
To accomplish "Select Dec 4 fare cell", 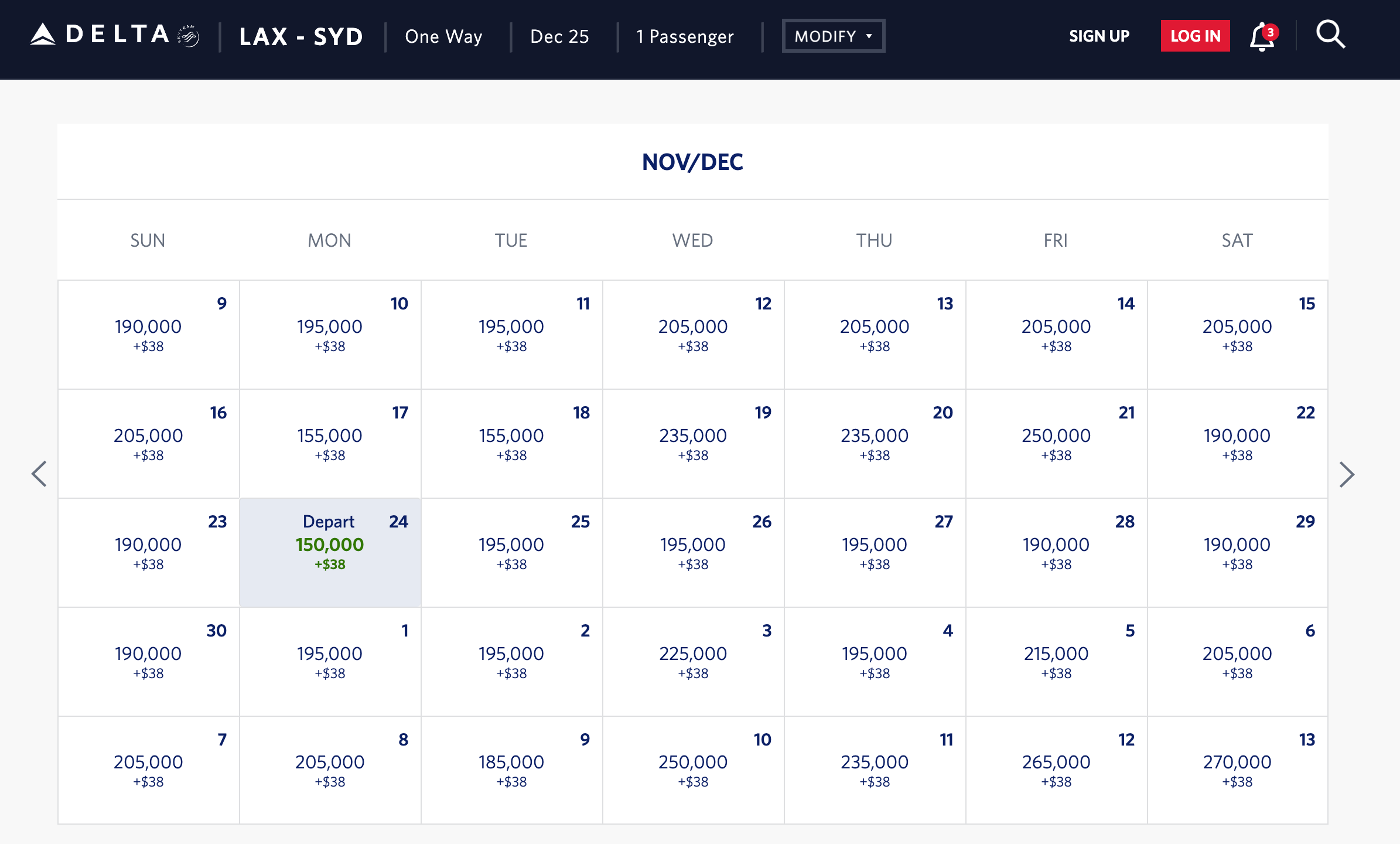I will pyautogui.click(x=875, y=662).
